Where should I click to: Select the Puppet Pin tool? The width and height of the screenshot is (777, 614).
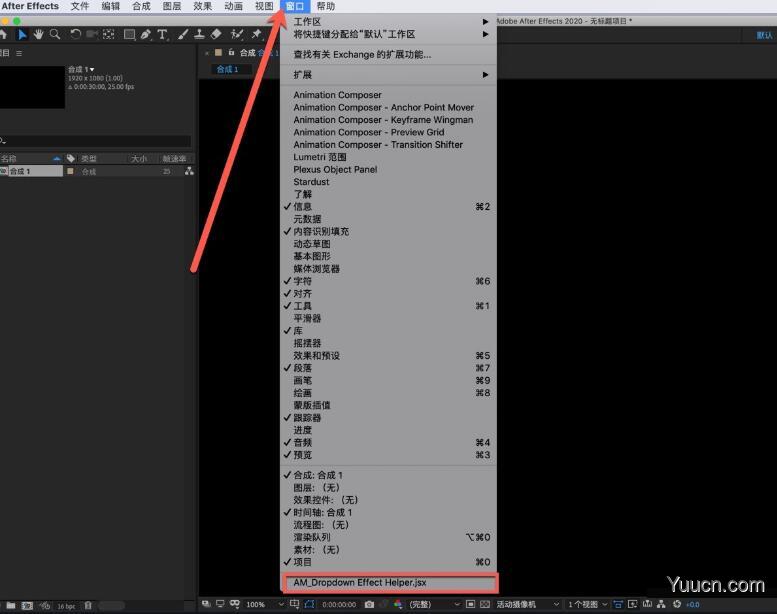click(x=256, y=35)
